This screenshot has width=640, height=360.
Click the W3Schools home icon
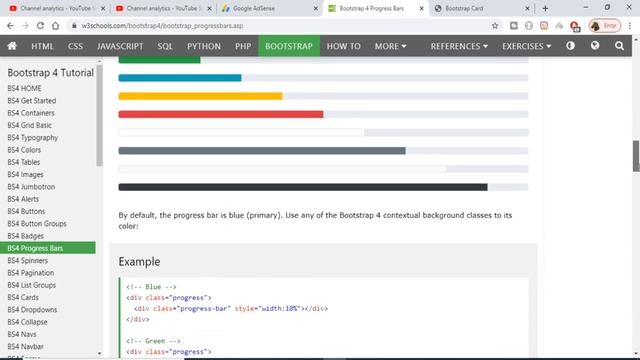pos(12,46)
